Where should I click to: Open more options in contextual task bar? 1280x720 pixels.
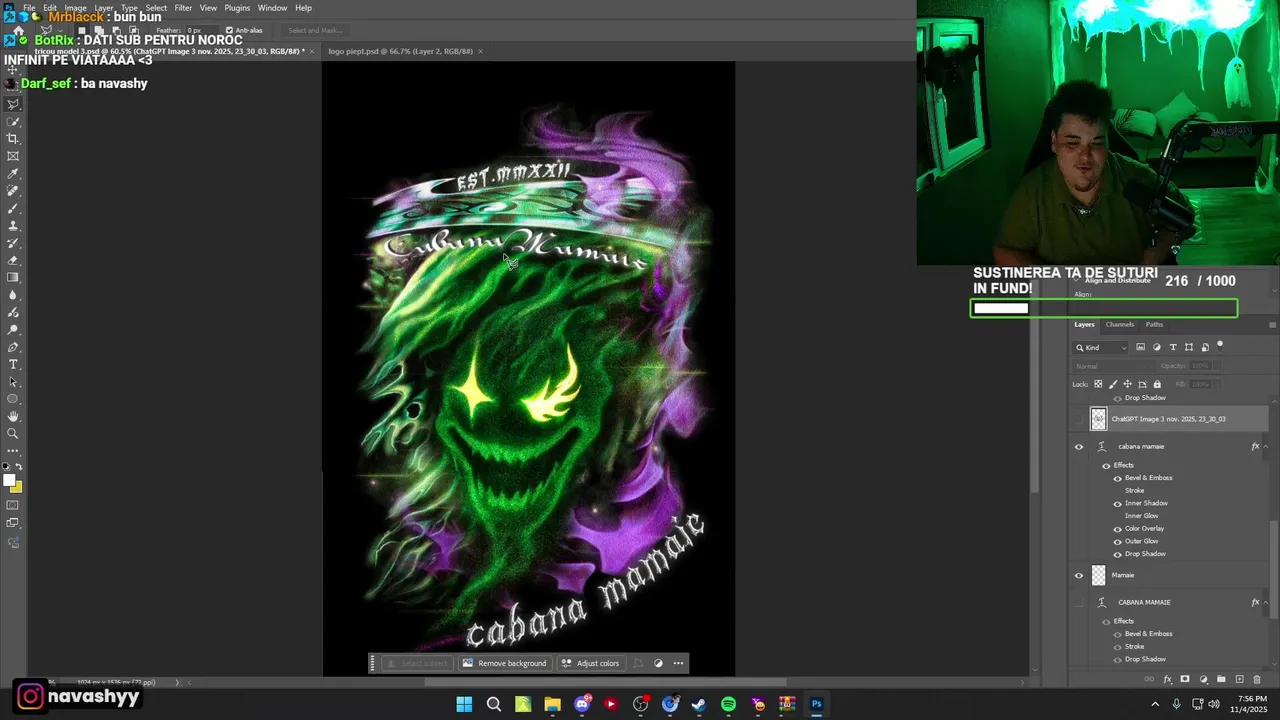pos(678,663)
